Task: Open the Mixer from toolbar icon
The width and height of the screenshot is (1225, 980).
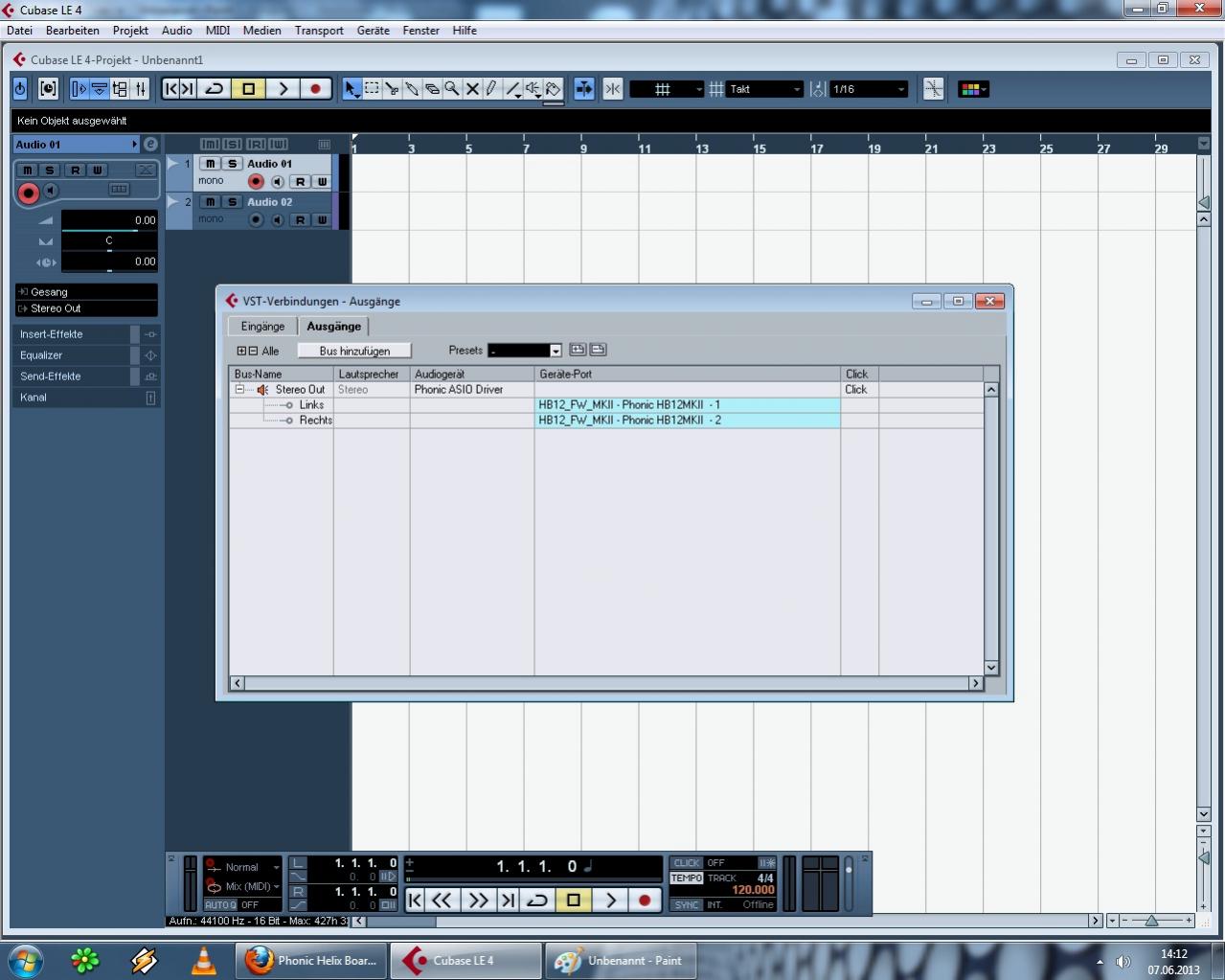Action: point(141,89)
